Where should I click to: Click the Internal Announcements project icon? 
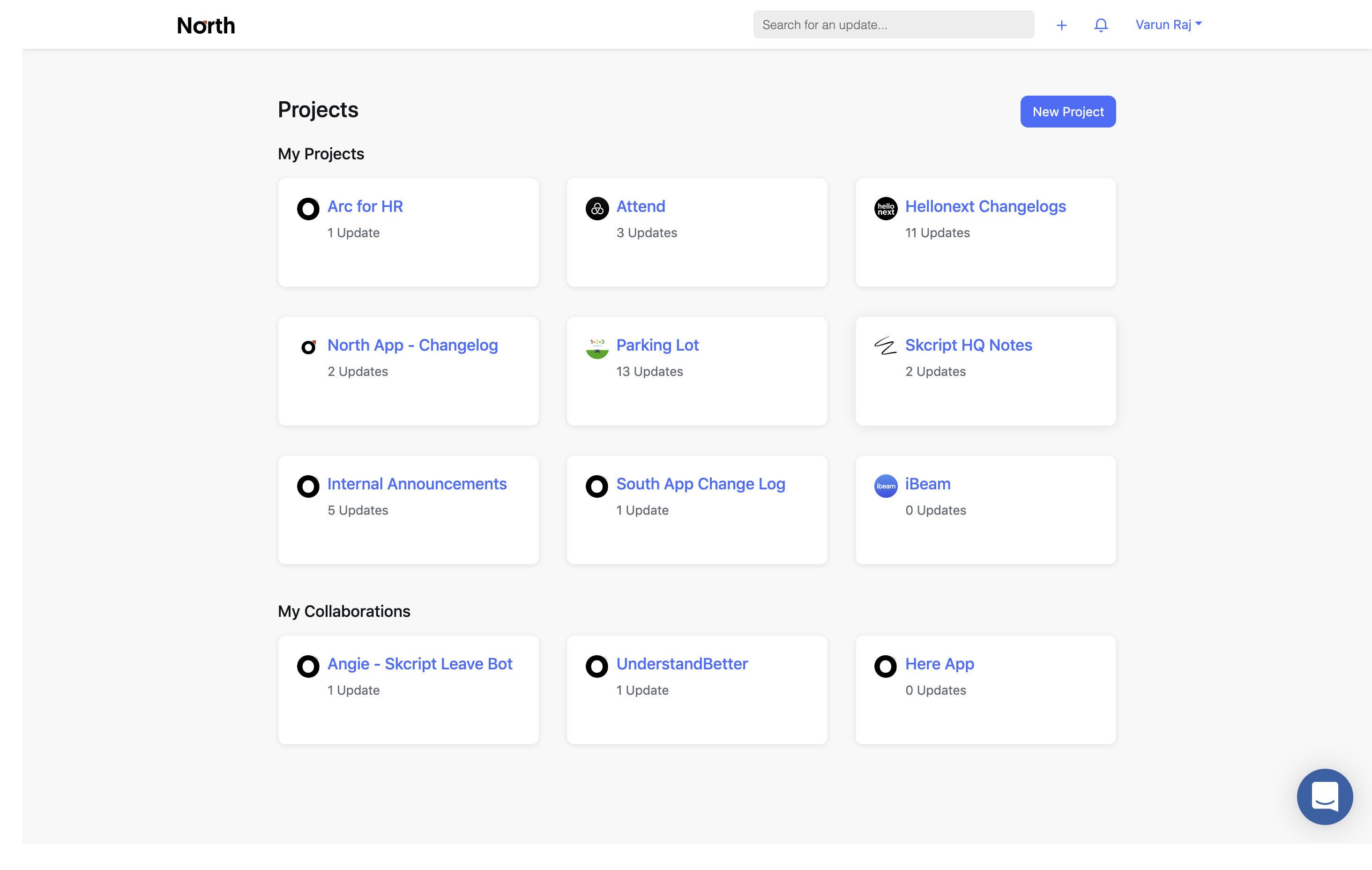[308, 486]
